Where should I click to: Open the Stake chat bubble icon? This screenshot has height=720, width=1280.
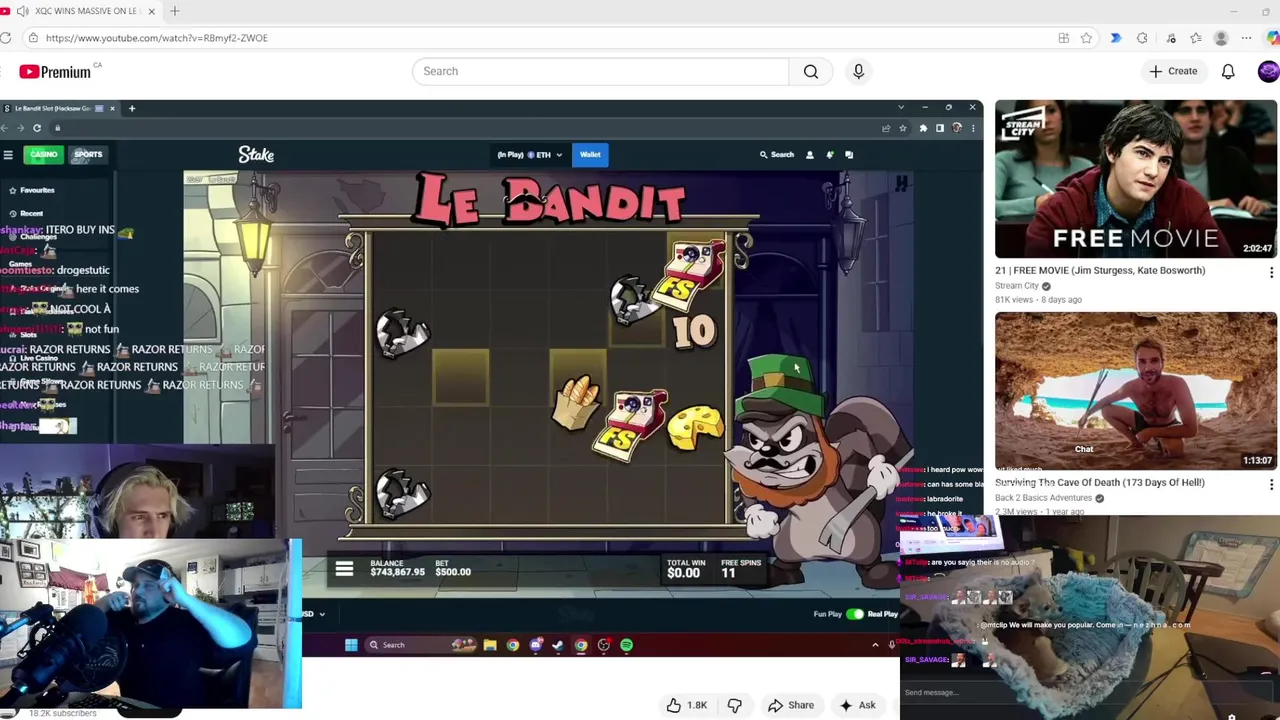[849, 155]
